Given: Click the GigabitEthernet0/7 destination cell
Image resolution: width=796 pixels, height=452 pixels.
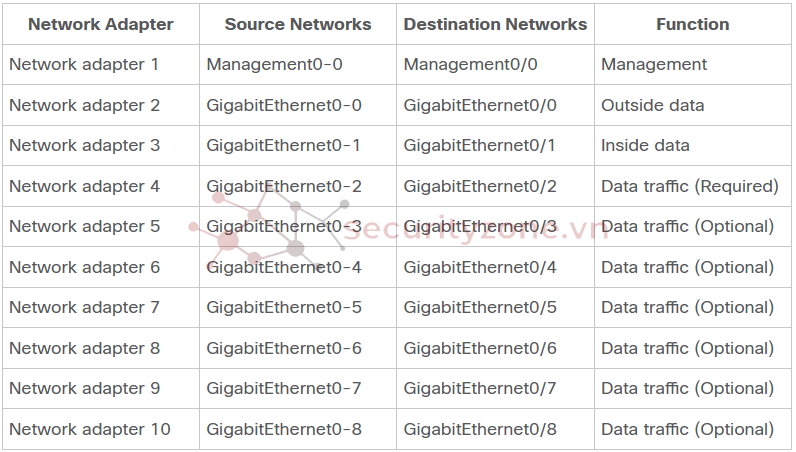Looking at the screenshot, I should [495, 389].
